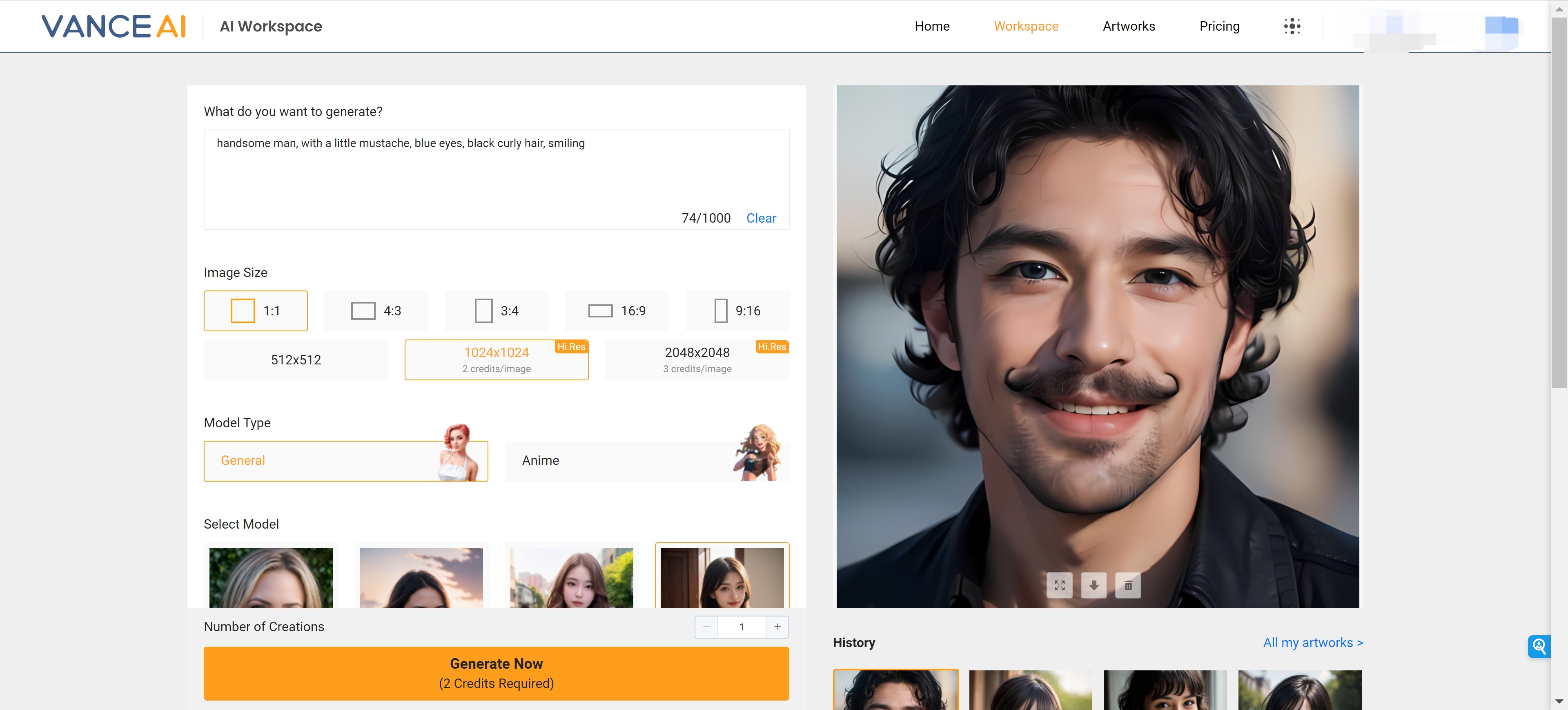
Task: Open the zoom search tool on the right edge
Action: tap(1539, 647)
